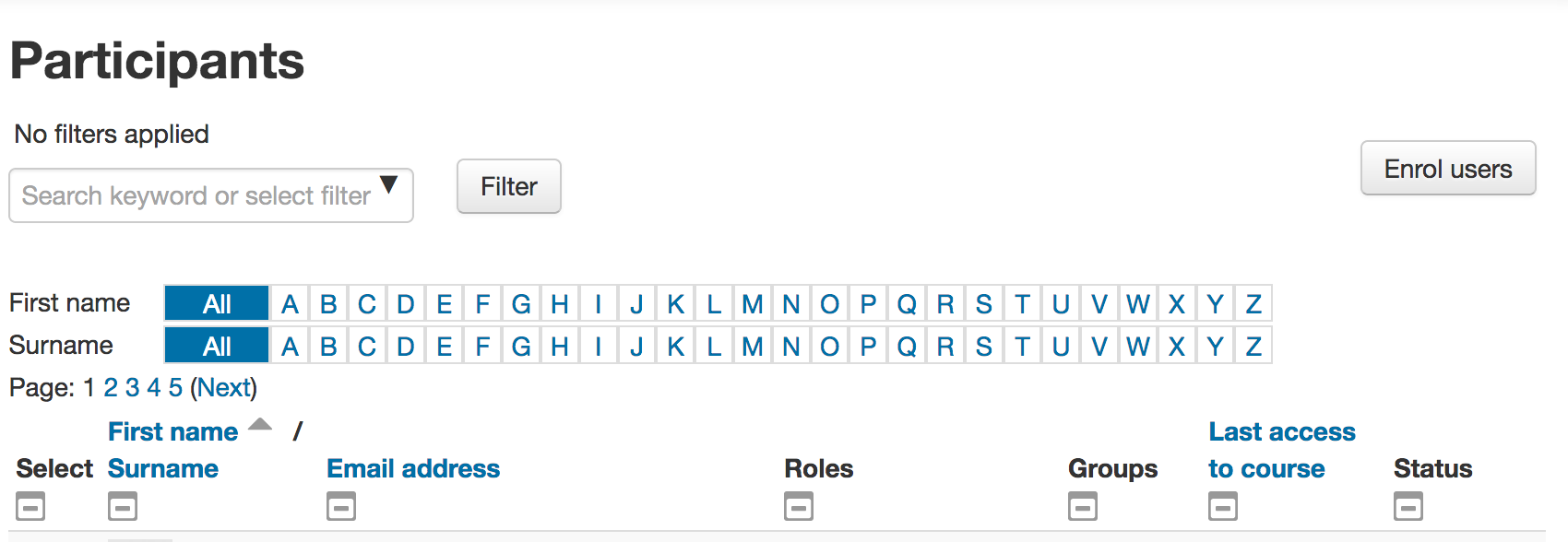Click the Filter button

point(509,186)
